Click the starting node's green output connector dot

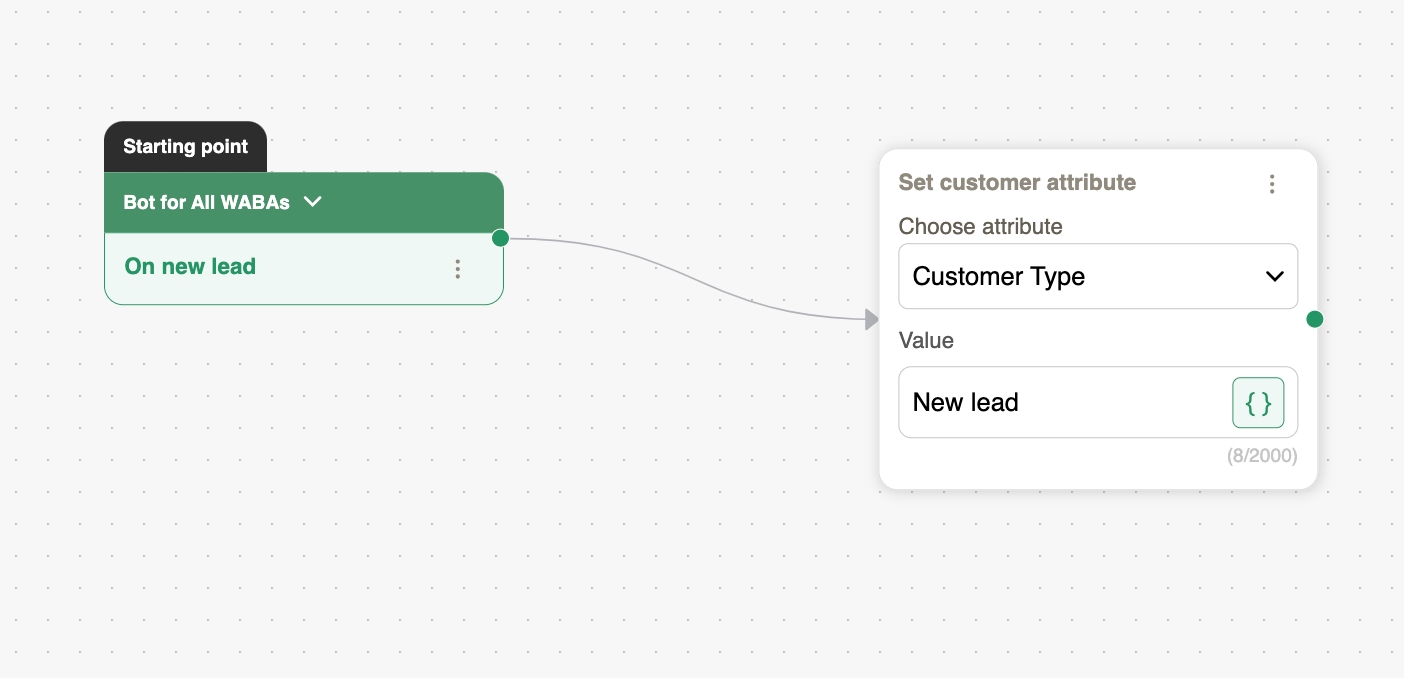(501, 238)
